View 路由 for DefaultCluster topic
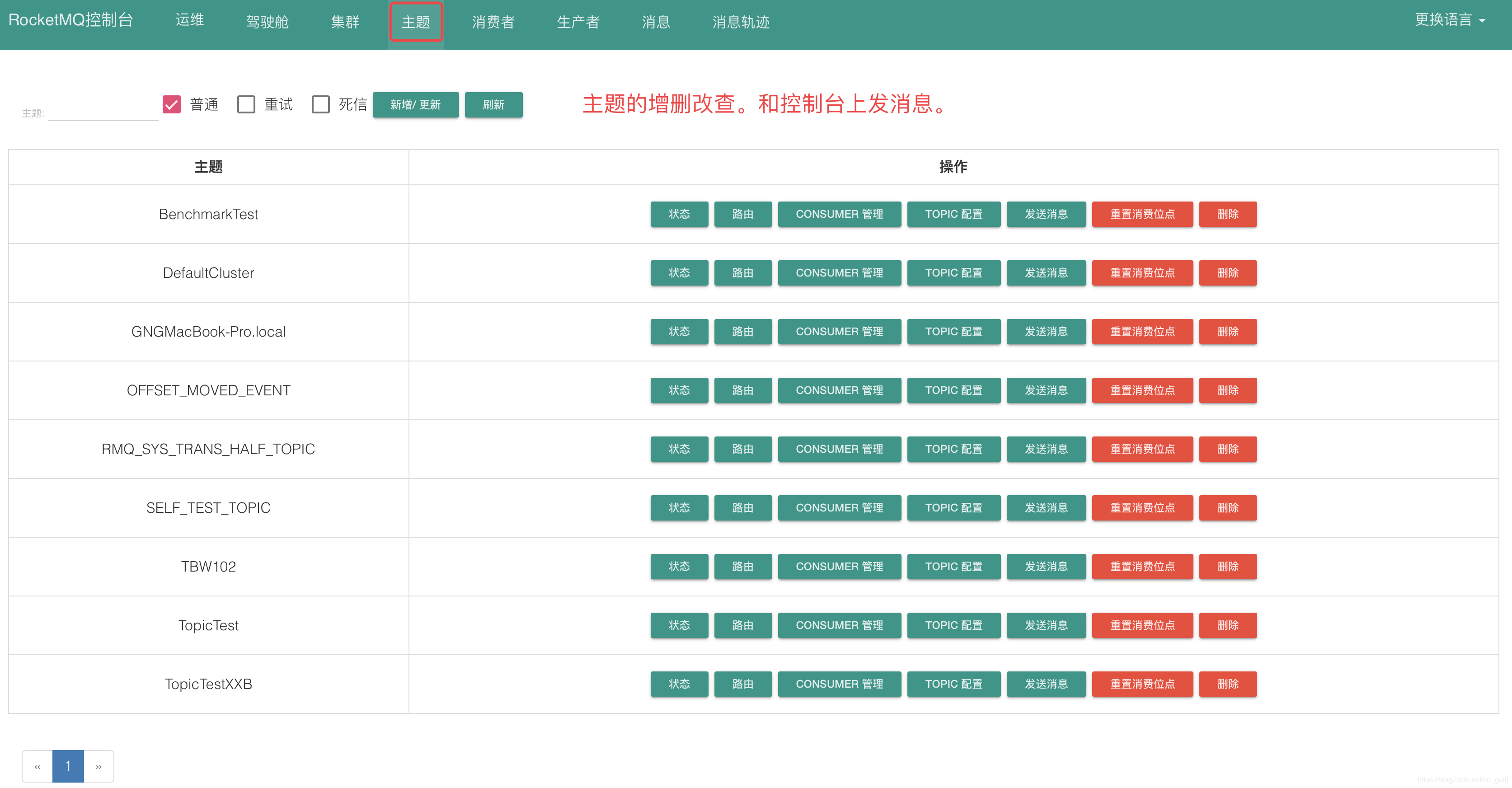Screen dimensions: 1512x788 pyautogui.click(x=742, y=273)
